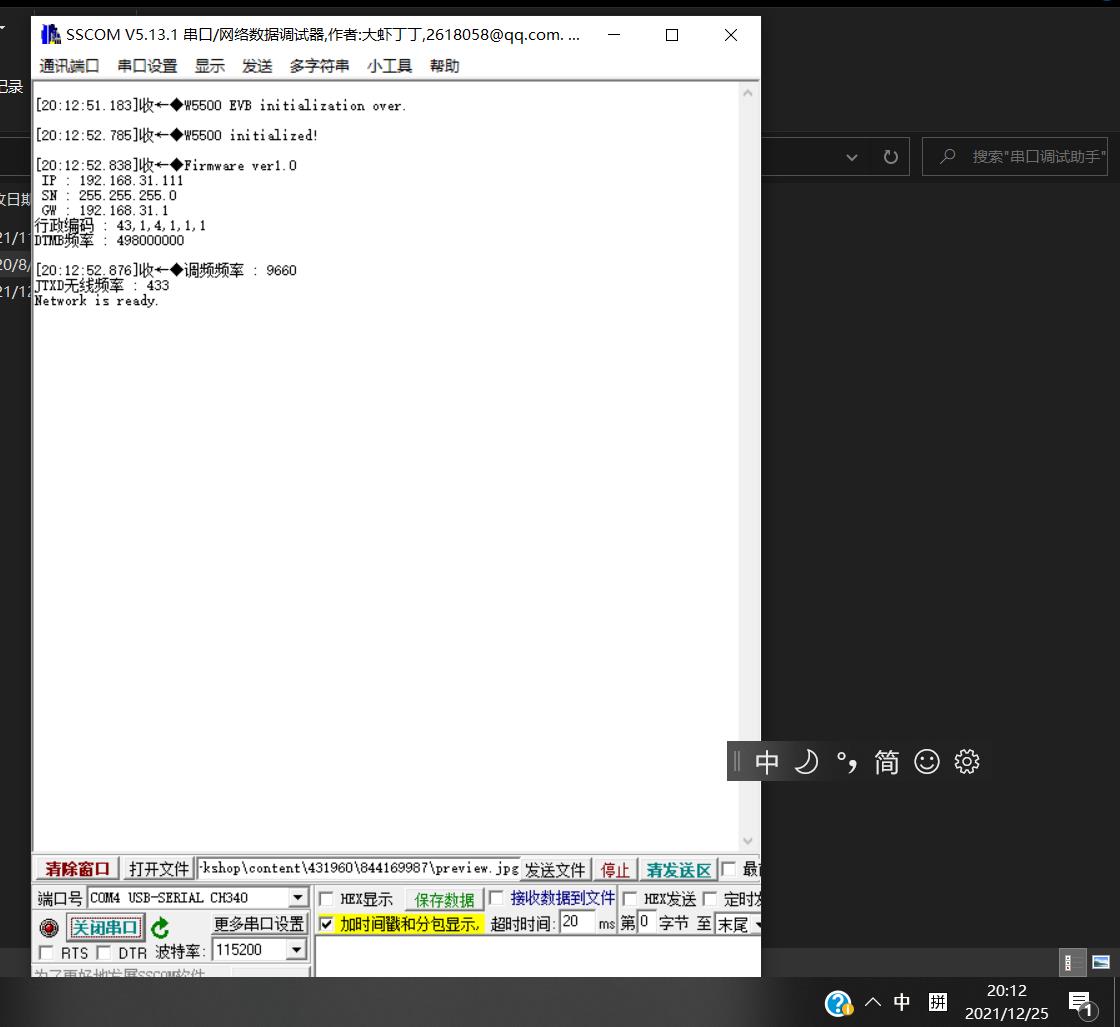This screenshot has width=1120, height=1027.
Task: Show hidden tray icons caret
Action: (872, 1002)
